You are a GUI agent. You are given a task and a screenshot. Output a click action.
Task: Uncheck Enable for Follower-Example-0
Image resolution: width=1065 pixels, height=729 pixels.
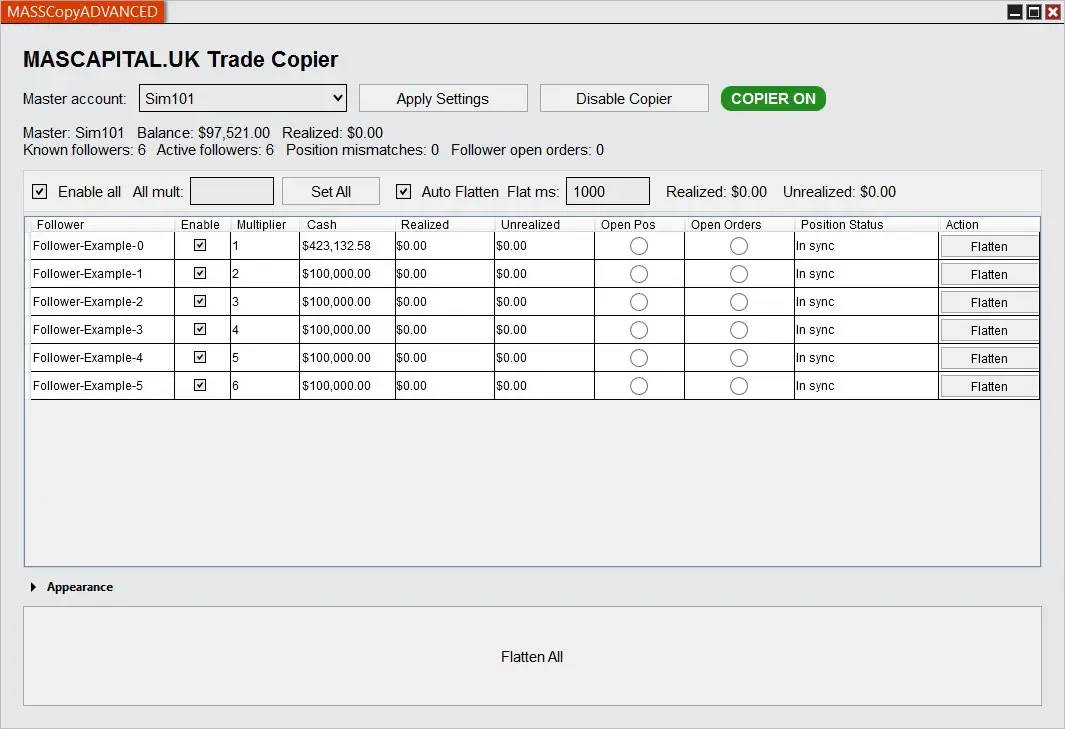(200, 245)
